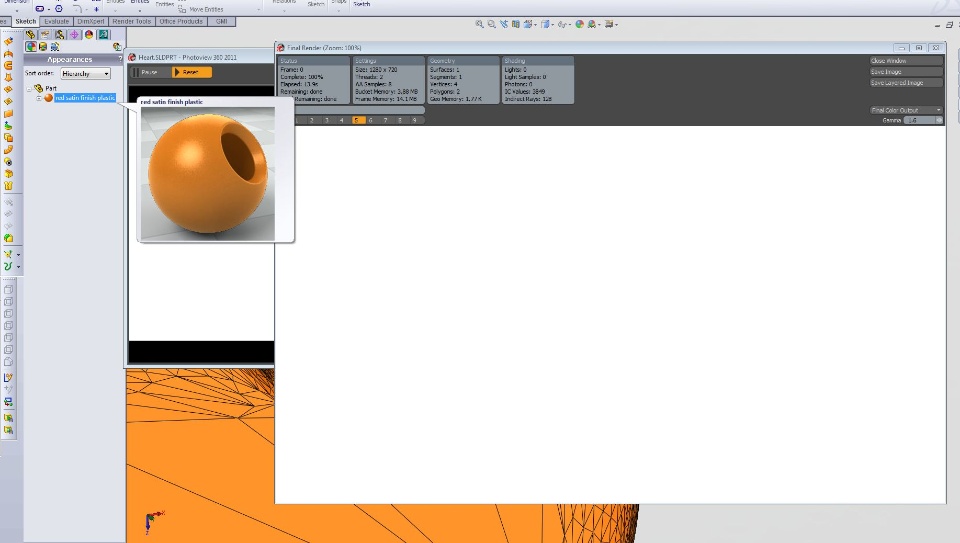Click the coordinate triad in the viewport
The width and height of the screenshot is (960, 543).
click(154, 520)
